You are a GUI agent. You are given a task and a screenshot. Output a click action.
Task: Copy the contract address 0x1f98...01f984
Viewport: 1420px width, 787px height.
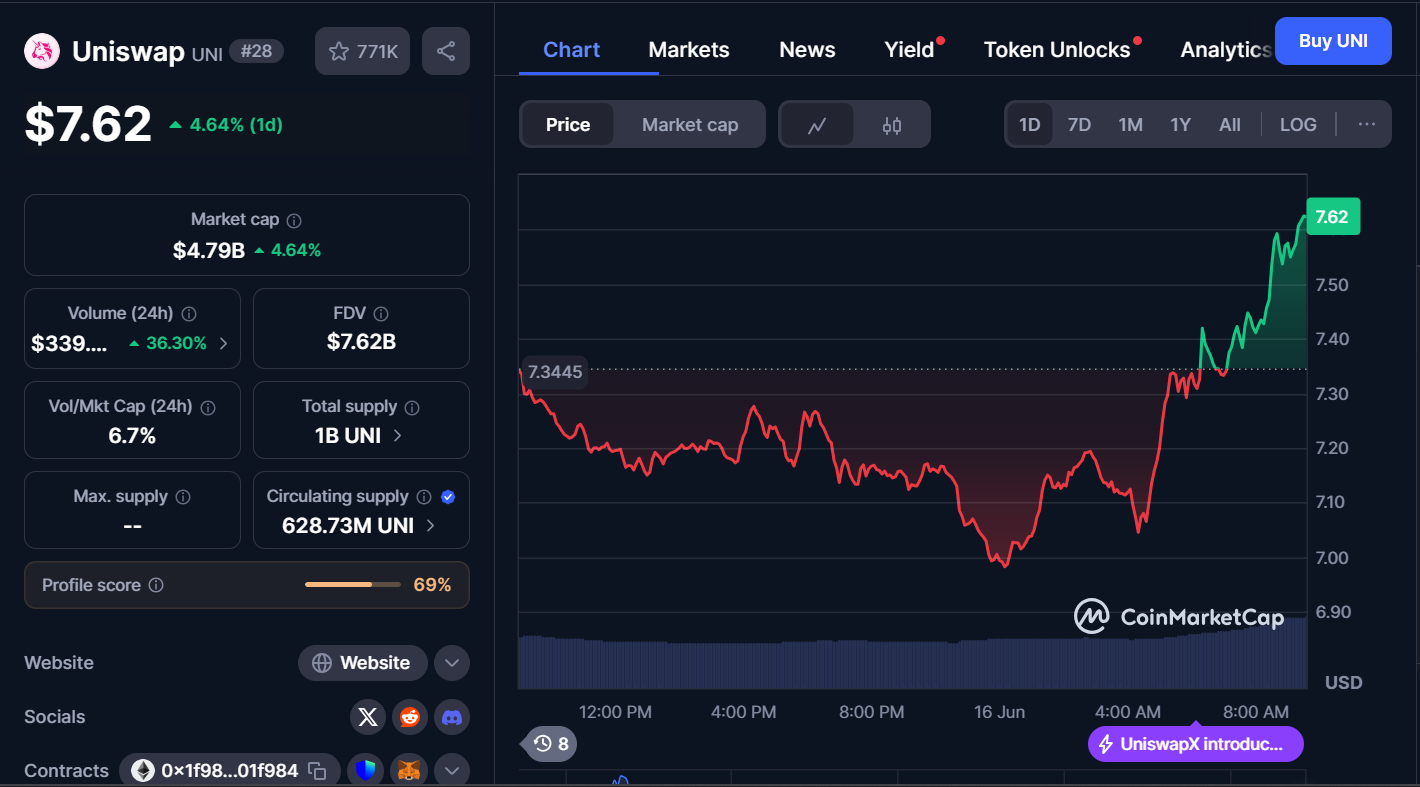[x=317, y=771]
